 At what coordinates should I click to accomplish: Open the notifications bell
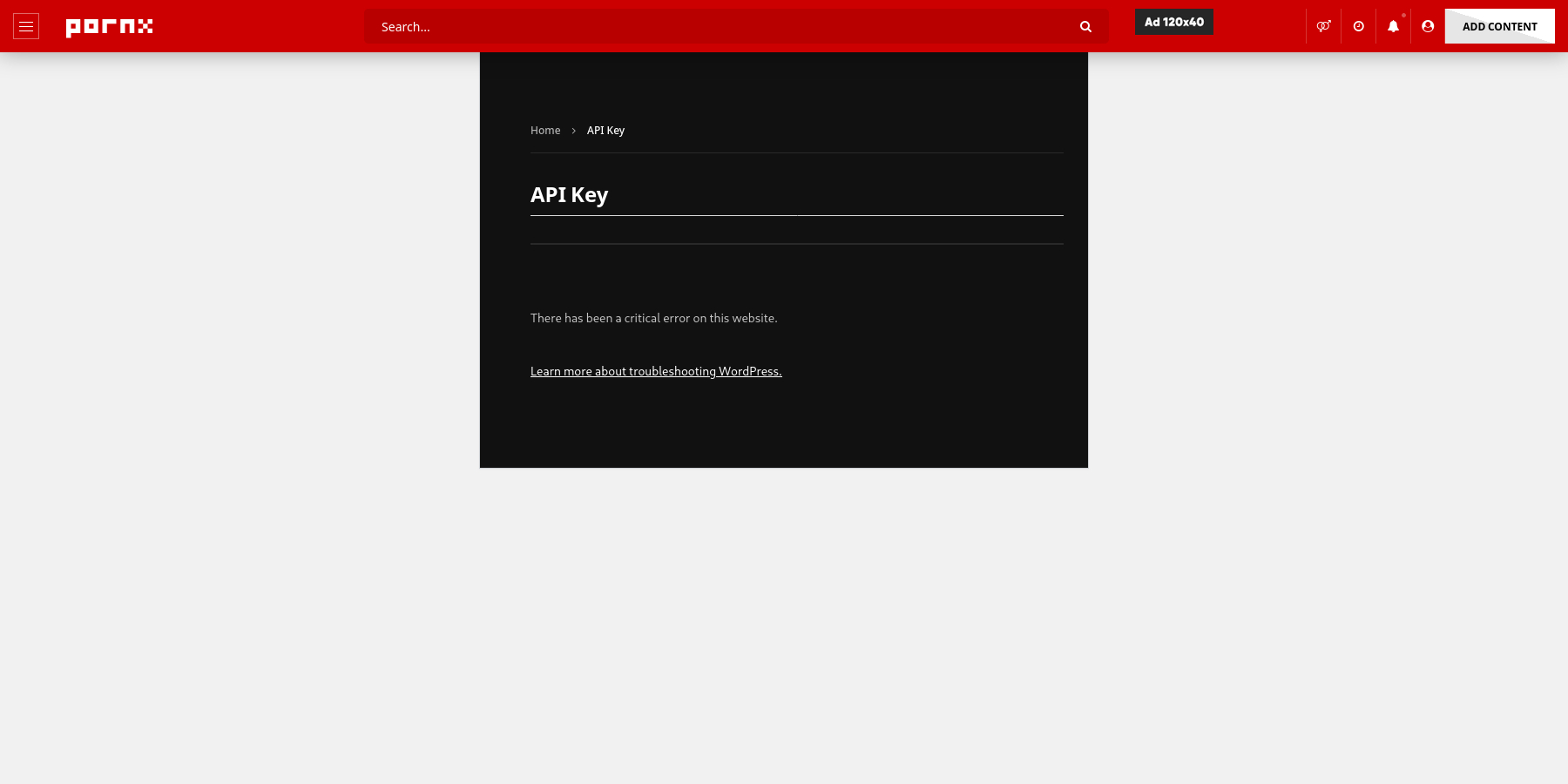click(1393, 26)
